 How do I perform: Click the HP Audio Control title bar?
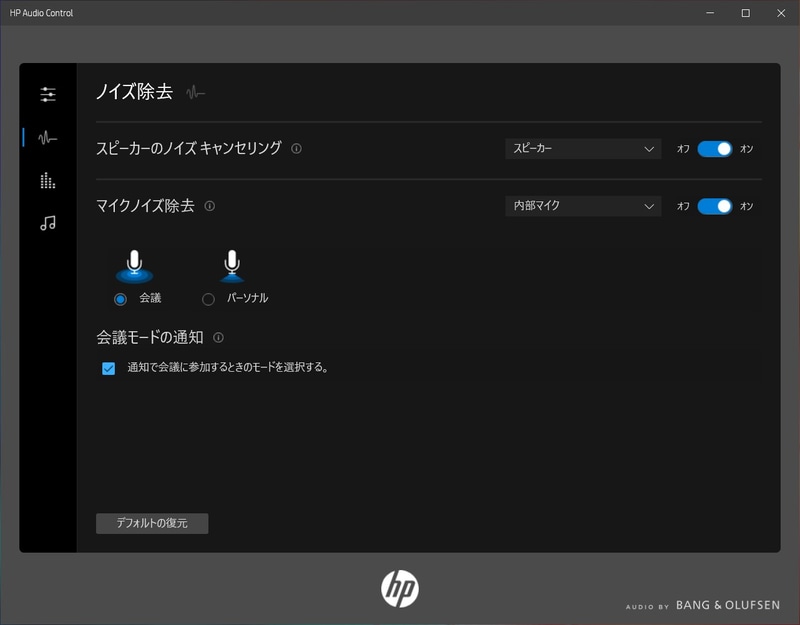pos(47,13)
